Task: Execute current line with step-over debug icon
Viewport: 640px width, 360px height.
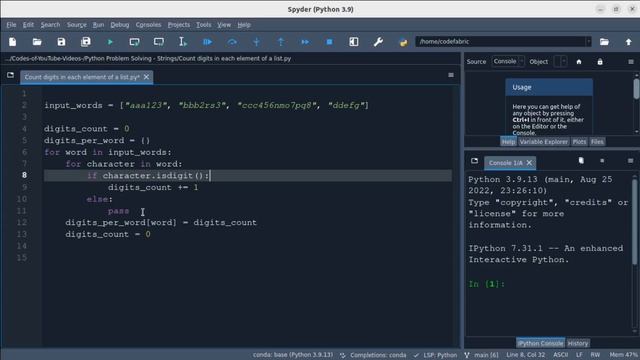Action: click(232, 42)
